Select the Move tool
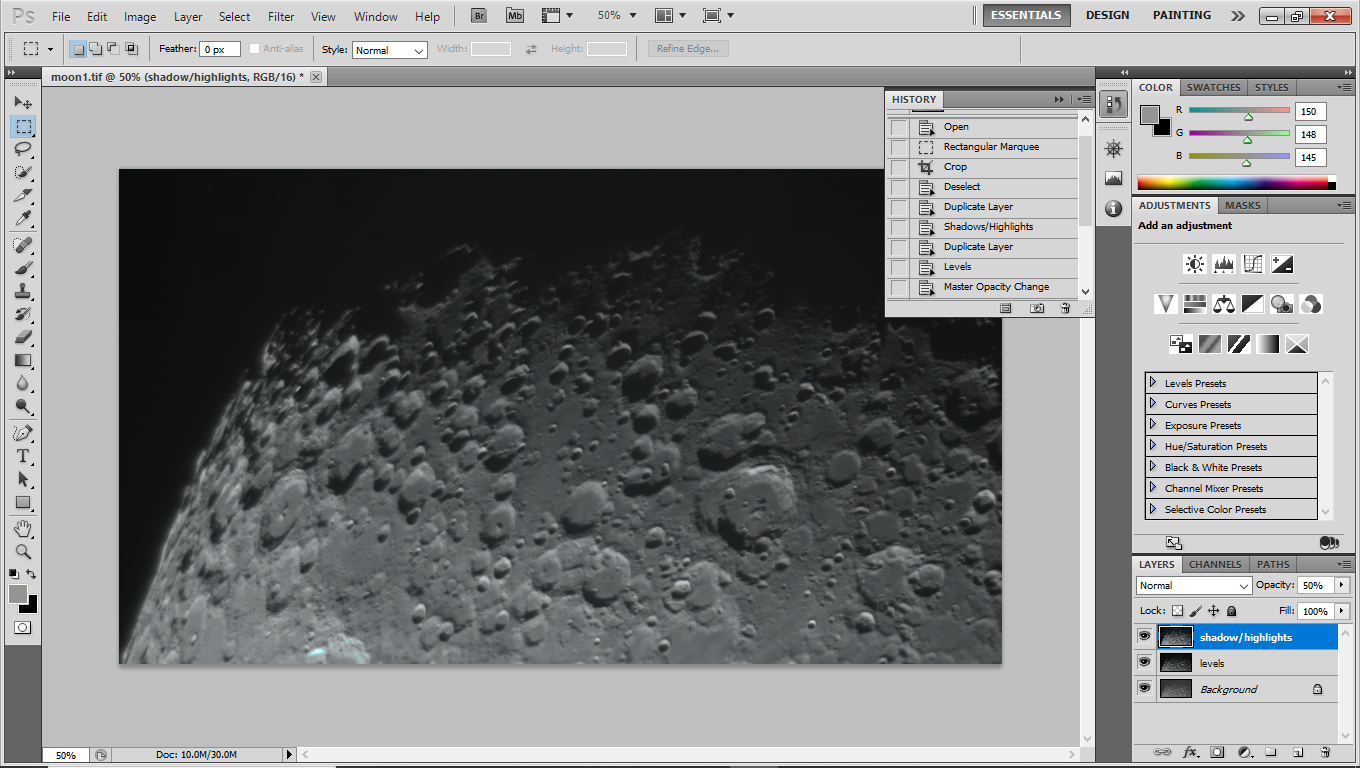The image size is (1360, 768). tap(23, 102)
